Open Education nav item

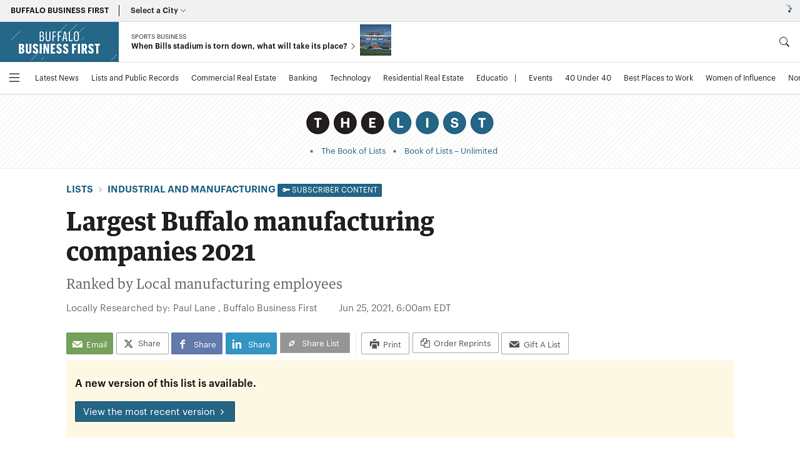[x=492, y=78]
